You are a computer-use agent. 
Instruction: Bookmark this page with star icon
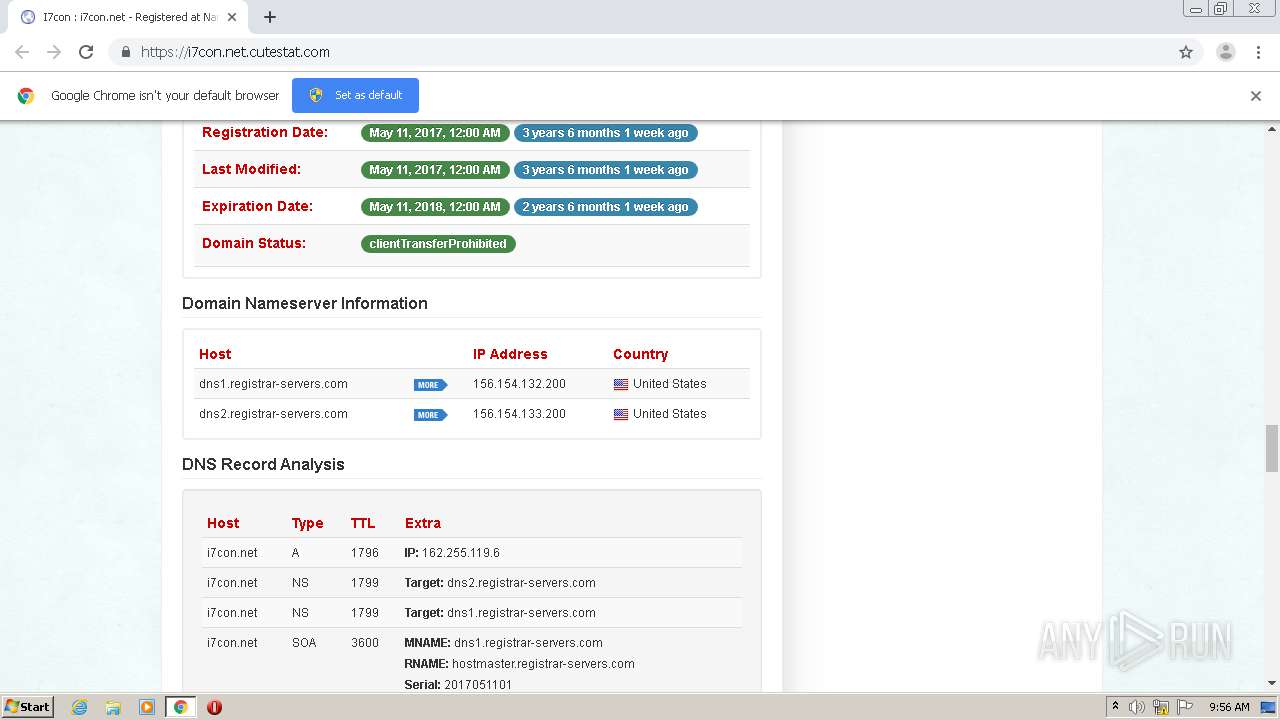tap(1186, 52)
